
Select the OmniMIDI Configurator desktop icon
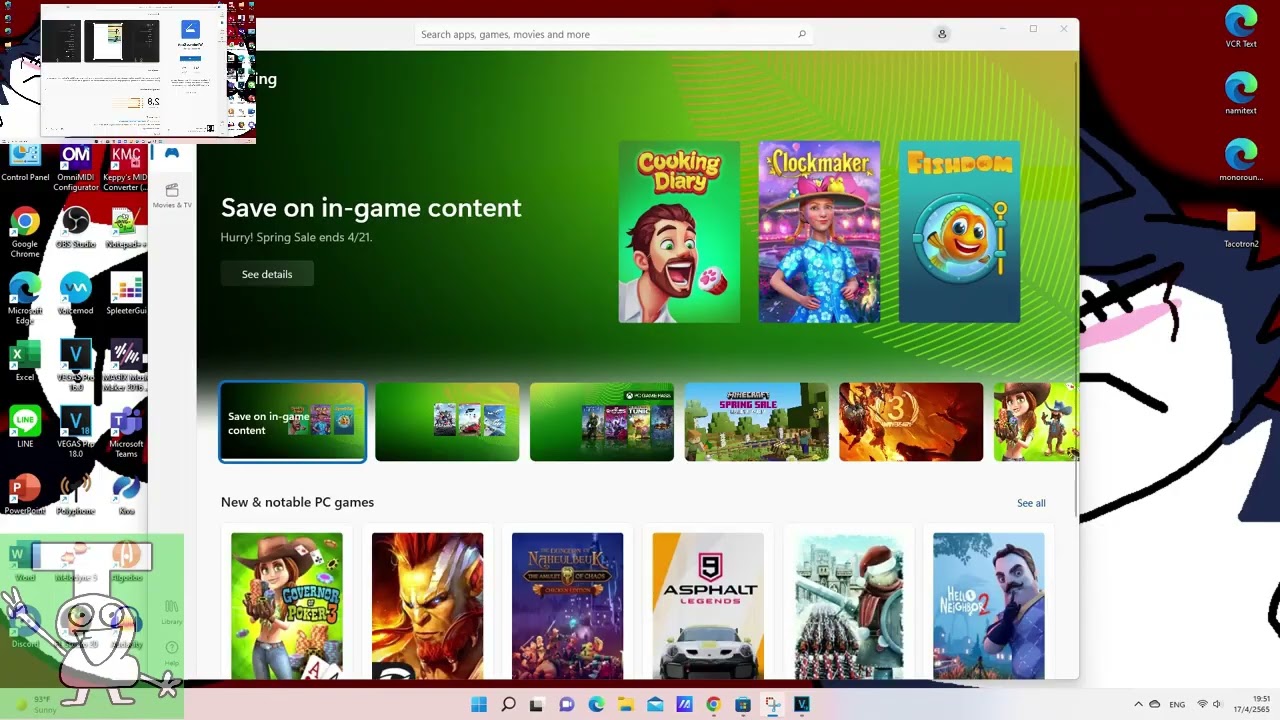click(x=76, y=168)
